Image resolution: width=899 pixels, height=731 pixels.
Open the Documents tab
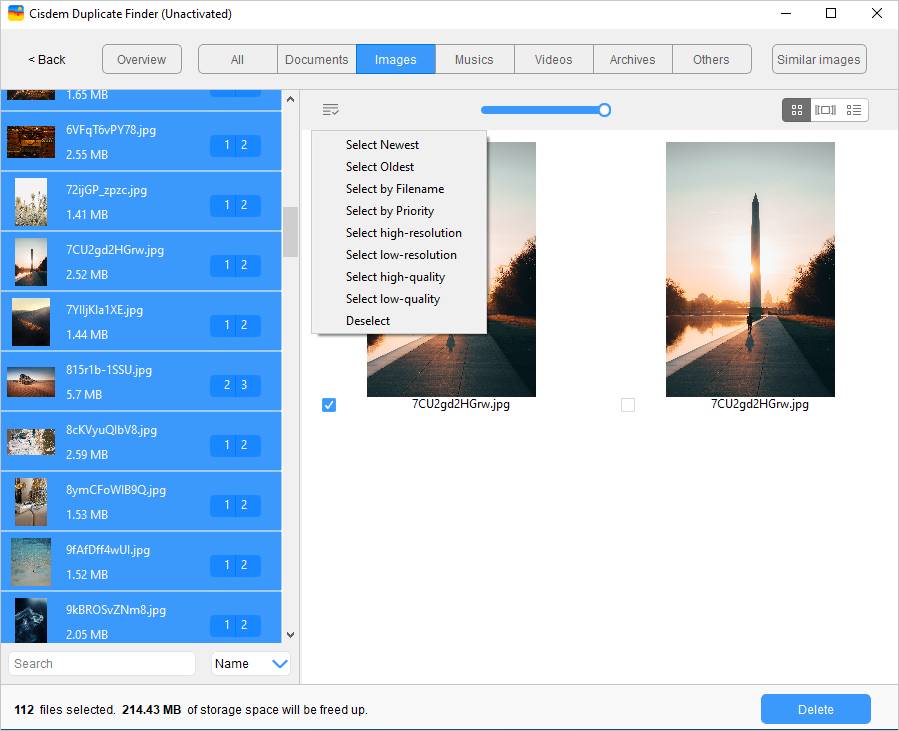pyautogui.click(x=316, y=59)
